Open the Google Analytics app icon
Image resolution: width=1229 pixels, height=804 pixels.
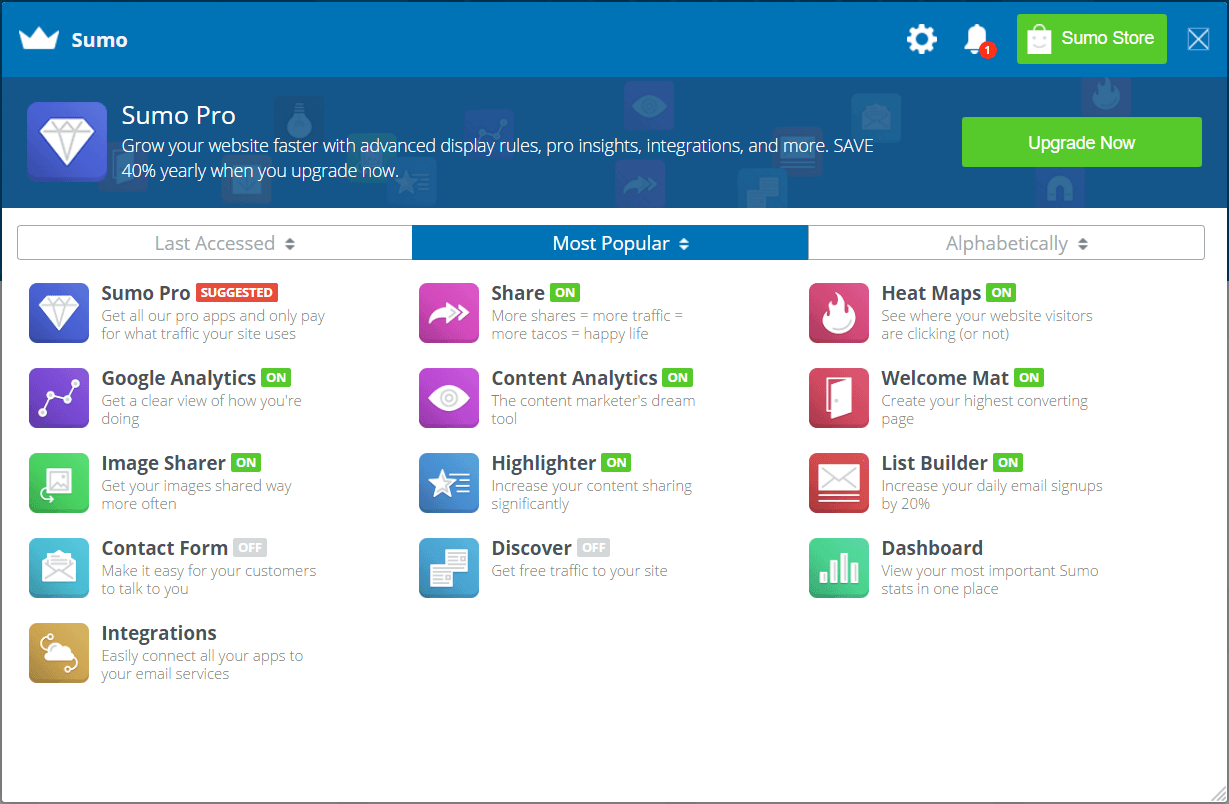(59, 398)
